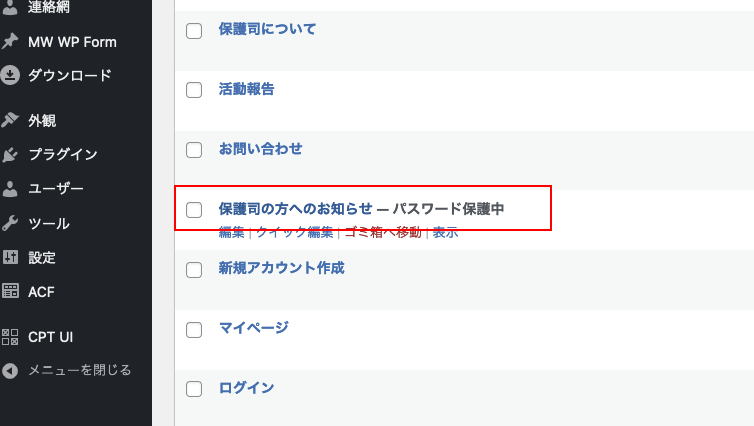
Task: Move page to trash via ゴミ箱へ移動
Action: 382,233
